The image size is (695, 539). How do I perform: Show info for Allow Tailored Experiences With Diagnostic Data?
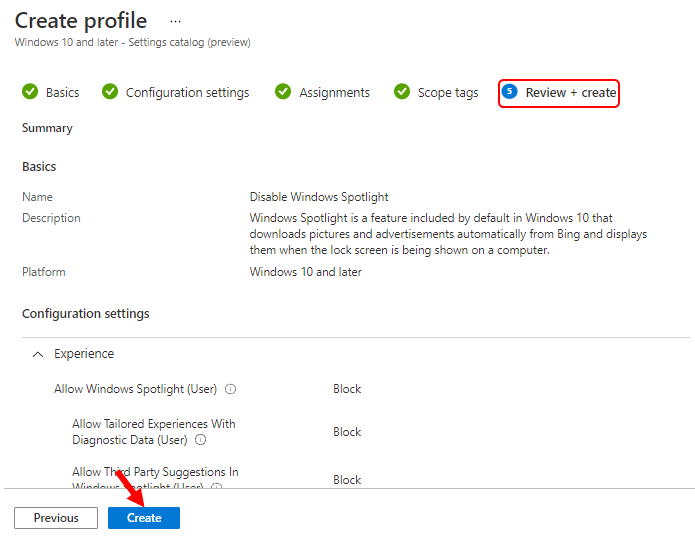tap(201, 440)
